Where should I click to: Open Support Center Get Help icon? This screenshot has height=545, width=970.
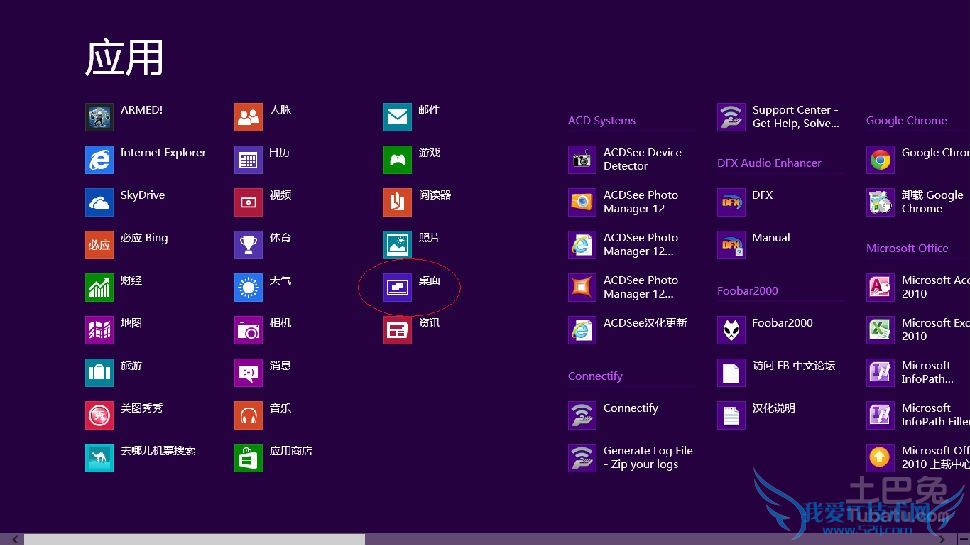pyautogui.click(x=731, y=117)
